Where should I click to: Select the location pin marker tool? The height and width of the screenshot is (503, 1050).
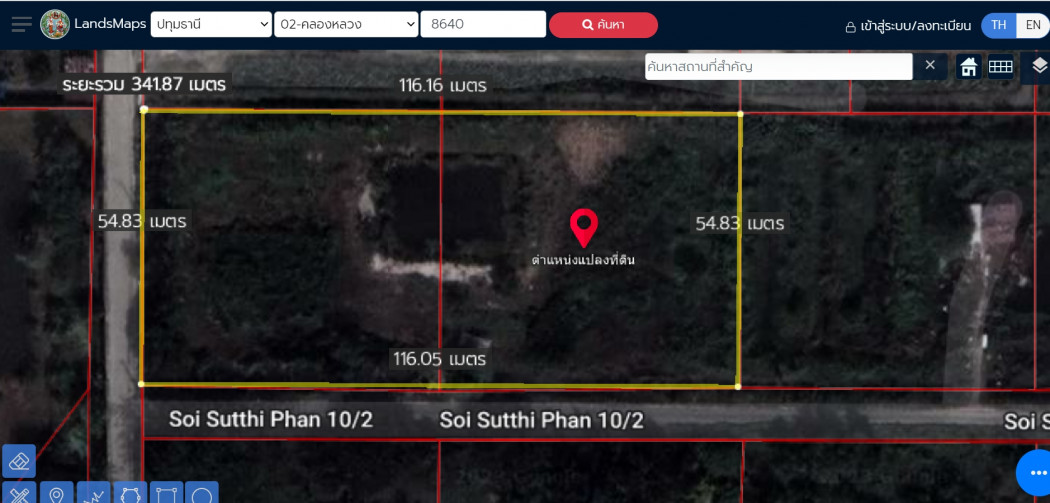(x=56, y=493)
